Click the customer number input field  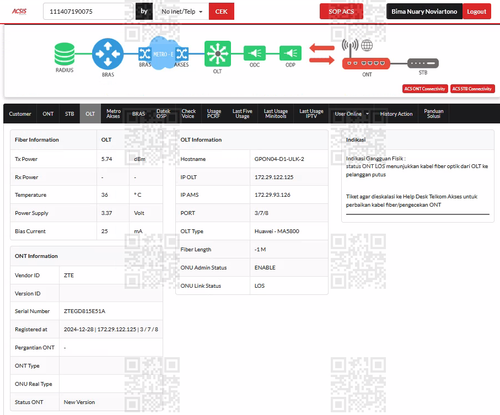point(89,11)
